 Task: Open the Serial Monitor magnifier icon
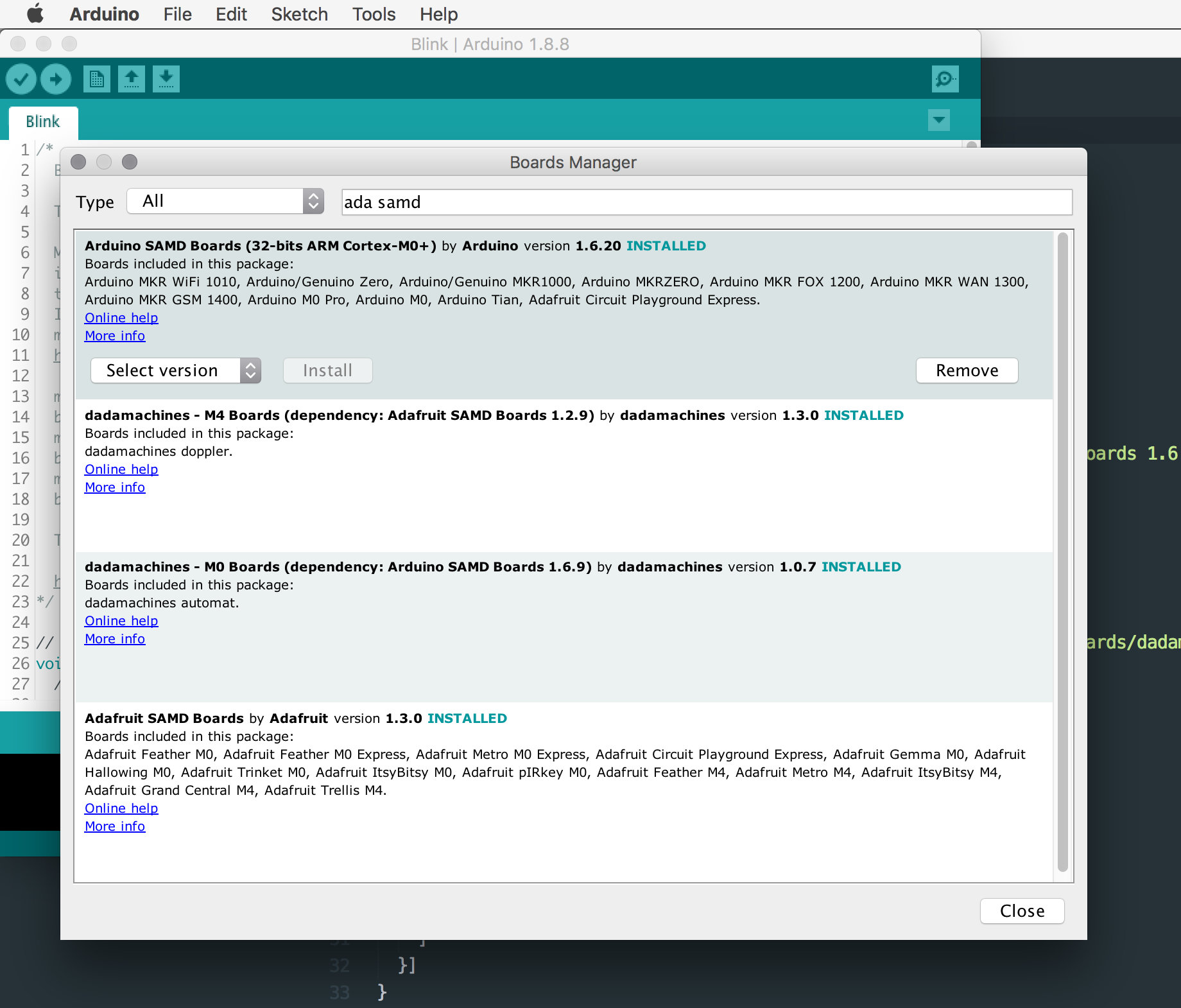[945, 79]
